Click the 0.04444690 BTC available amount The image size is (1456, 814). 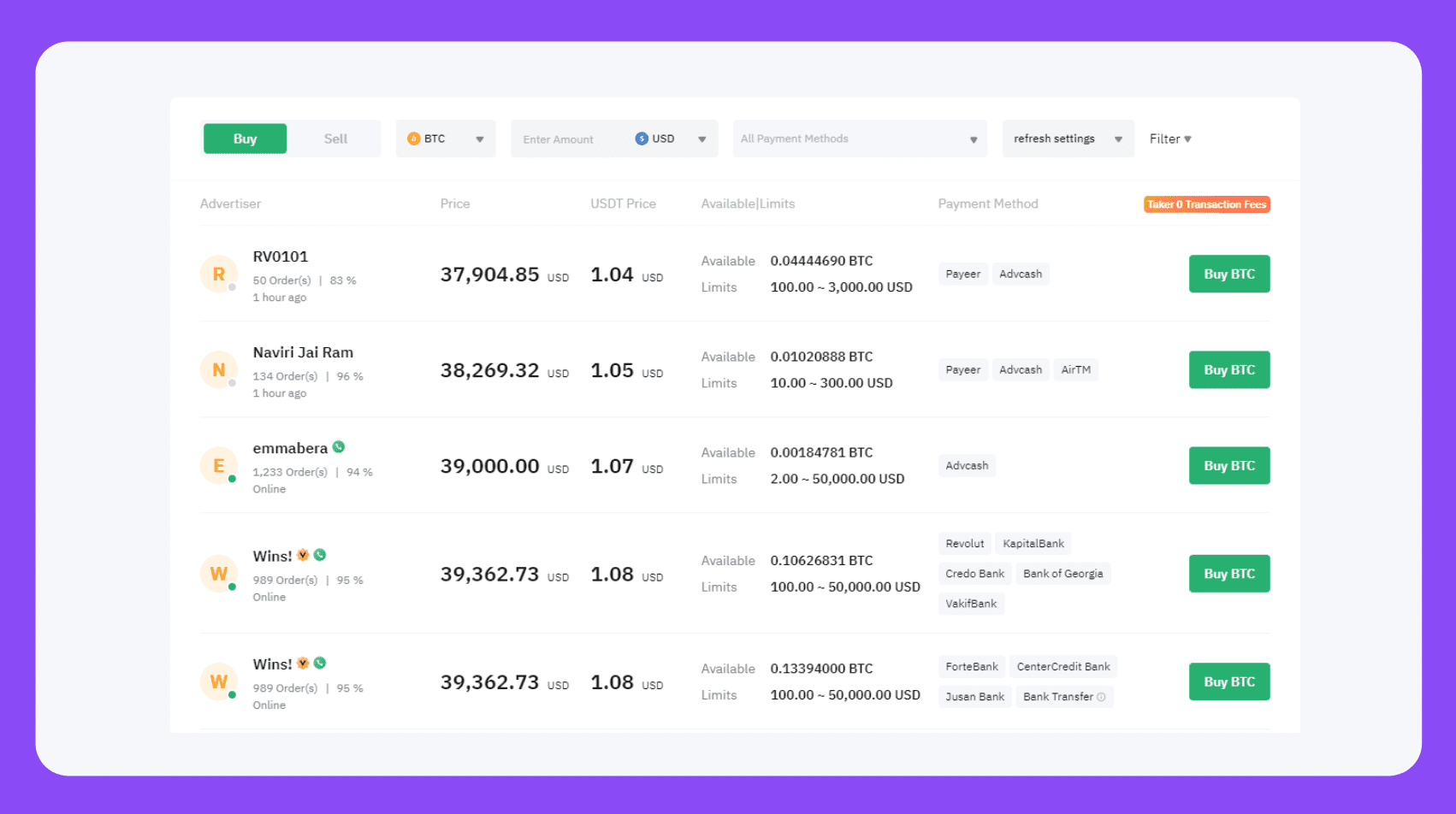click(821, 261)
